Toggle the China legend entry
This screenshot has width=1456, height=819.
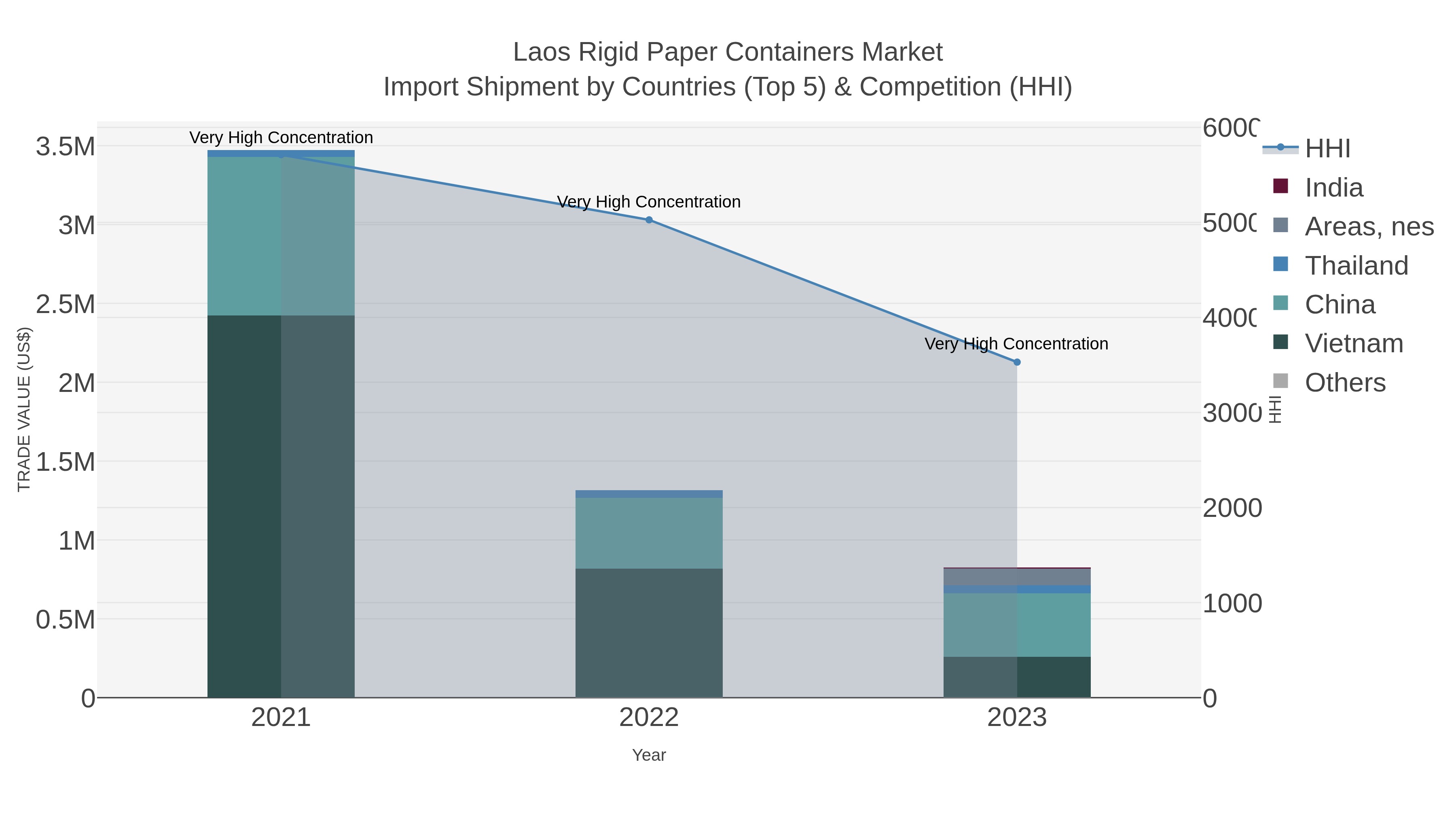click(x=1324, y=304)
